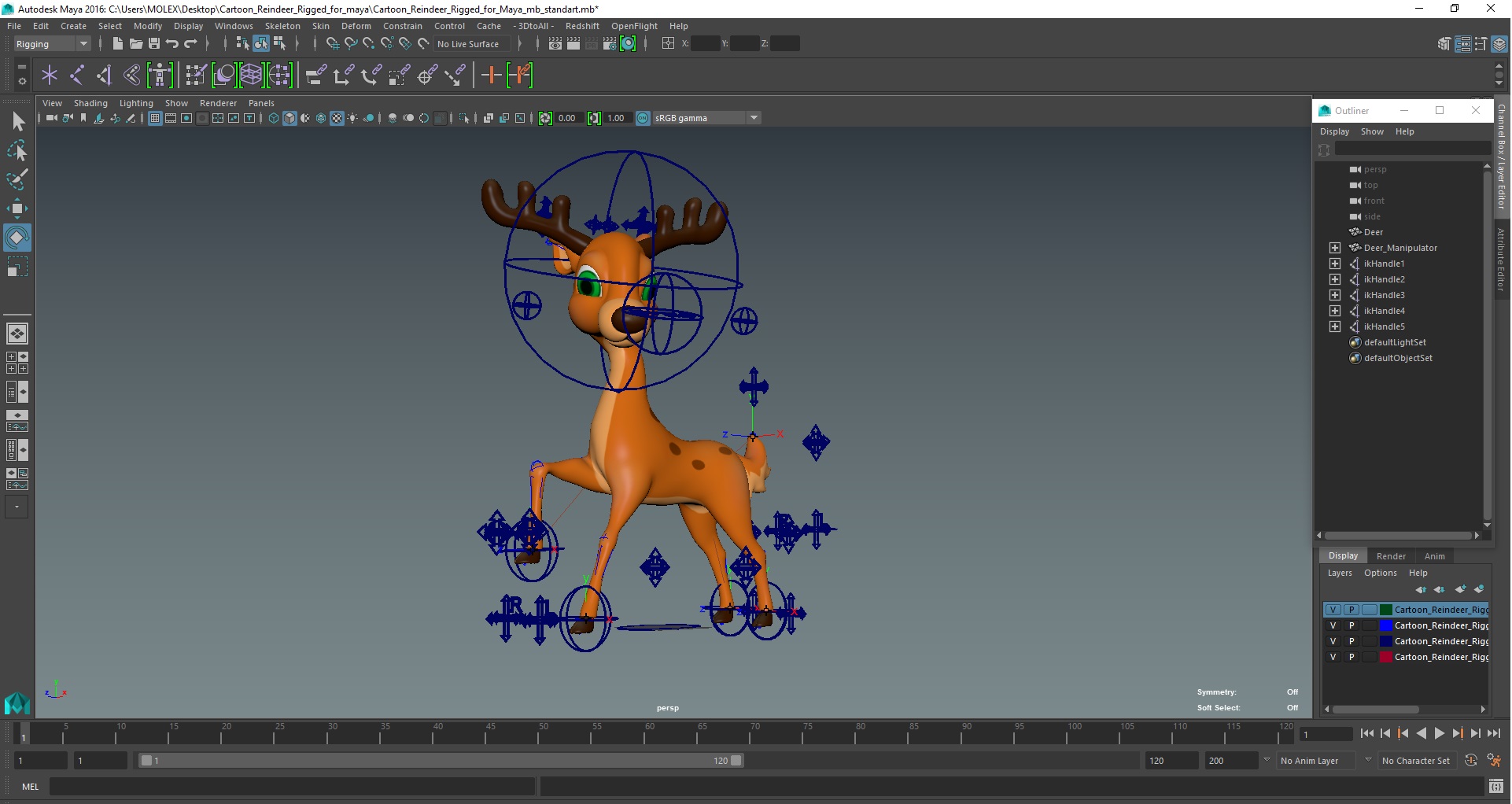This screenshot has width=1512, height=804.
Task: Open Layer Editor Options menu
Action: [1380, 573]
